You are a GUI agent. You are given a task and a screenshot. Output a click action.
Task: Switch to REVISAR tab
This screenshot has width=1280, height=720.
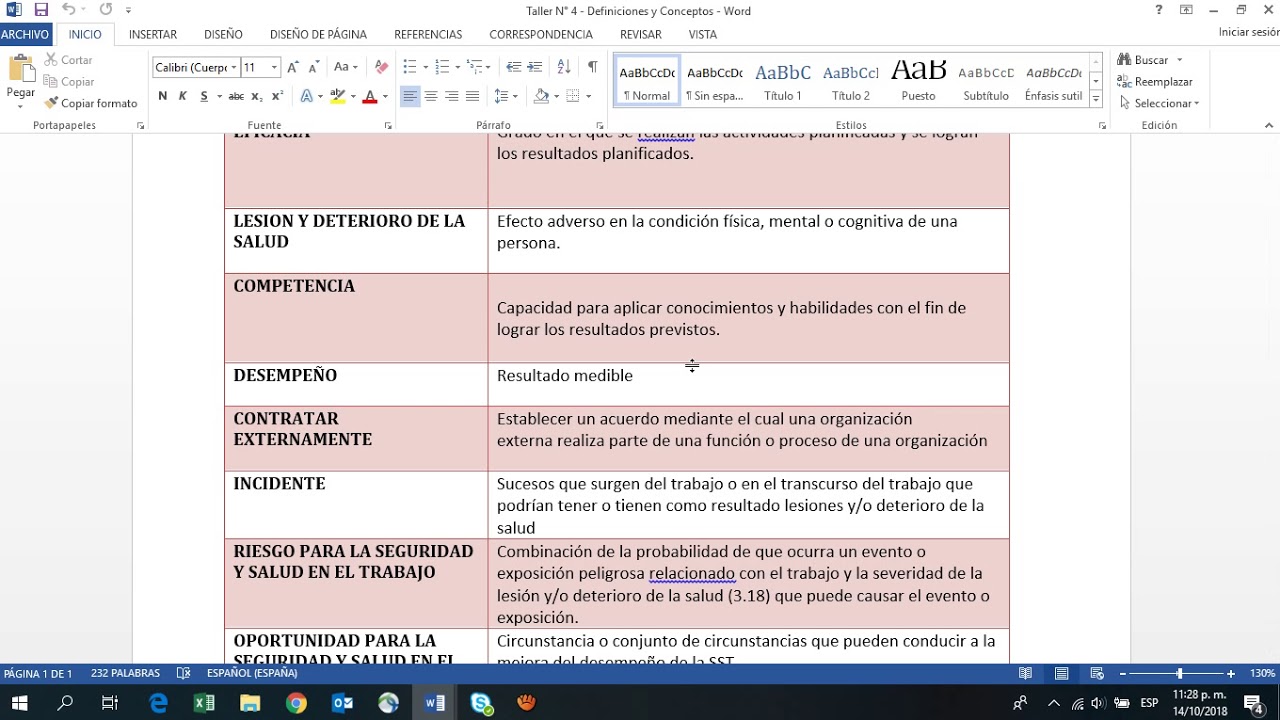click(640, 34)
